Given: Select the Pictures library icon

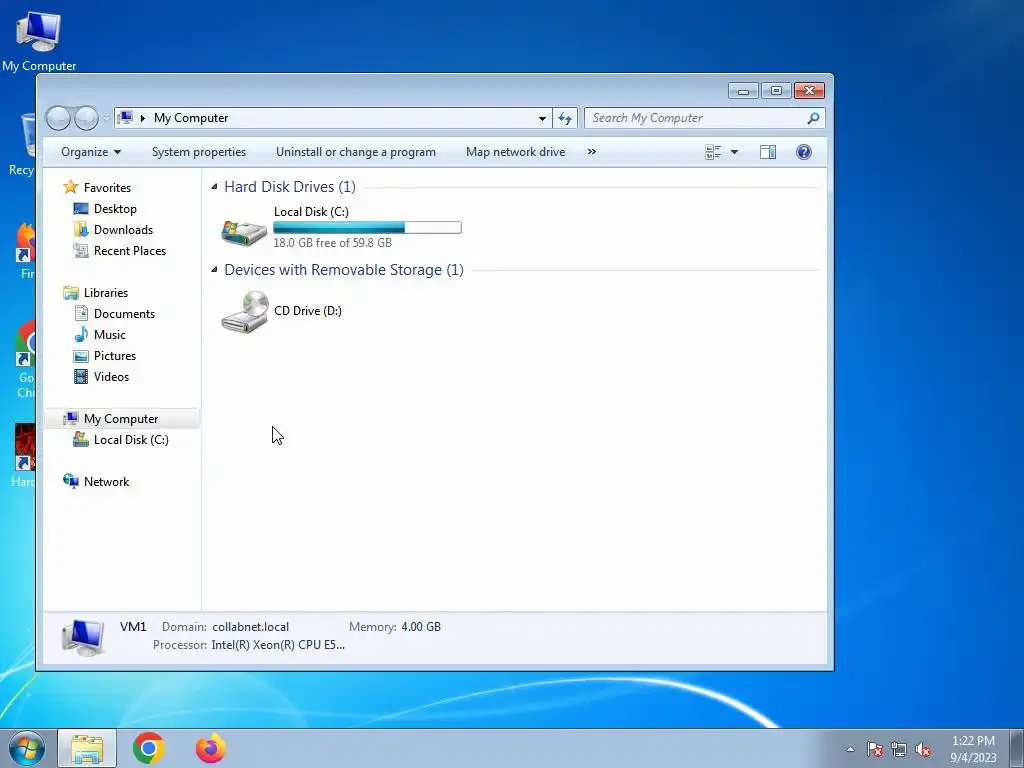Looking at the screenshot, I should point(81,356).
